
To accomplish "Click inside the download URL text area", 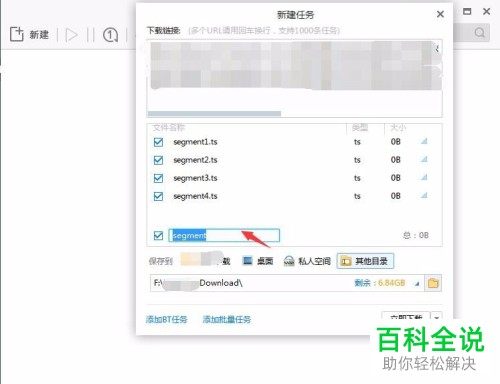I will (294, 78).
